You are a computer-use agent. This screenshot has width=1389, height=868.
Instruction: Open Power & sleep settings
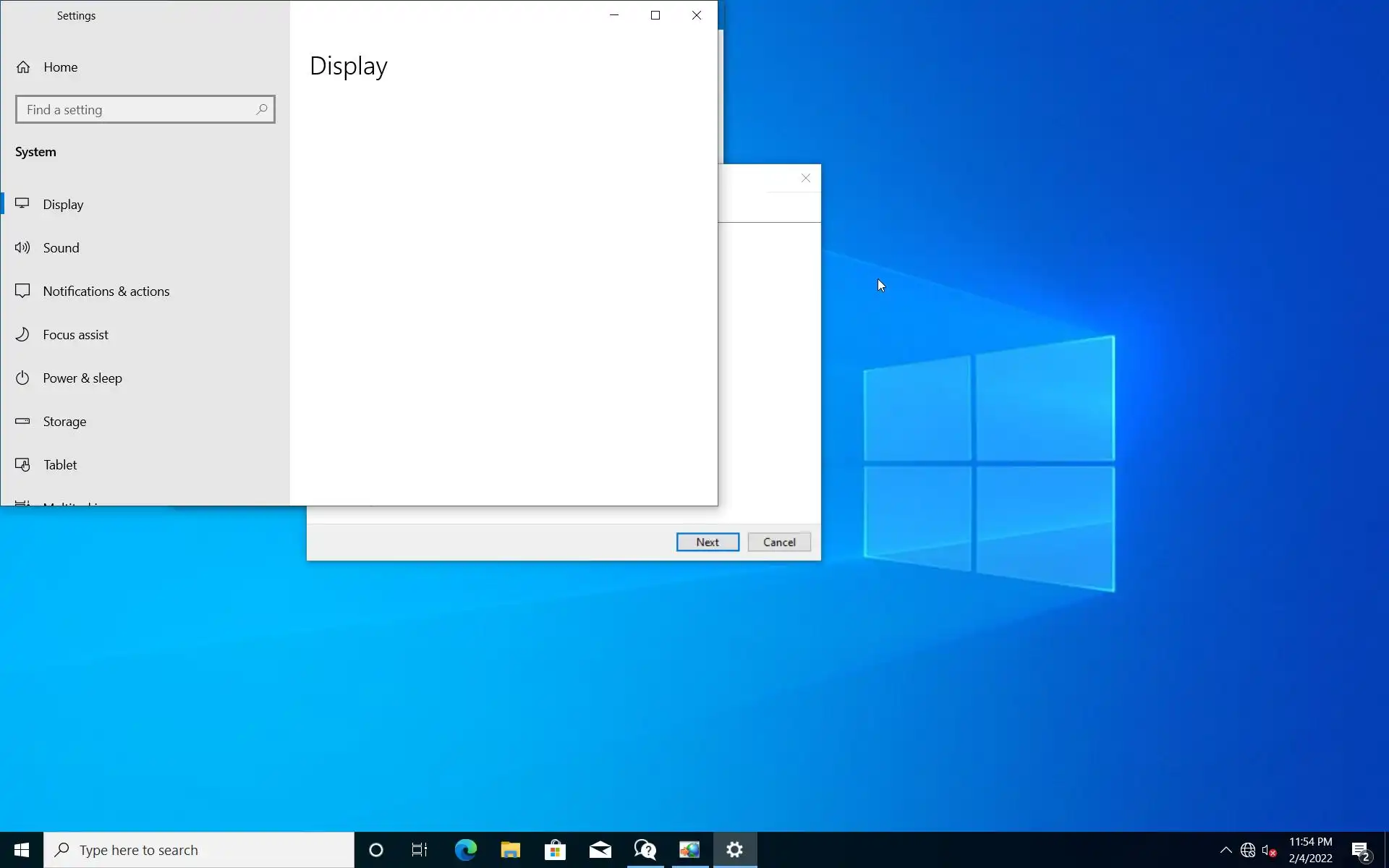[82, 378]
